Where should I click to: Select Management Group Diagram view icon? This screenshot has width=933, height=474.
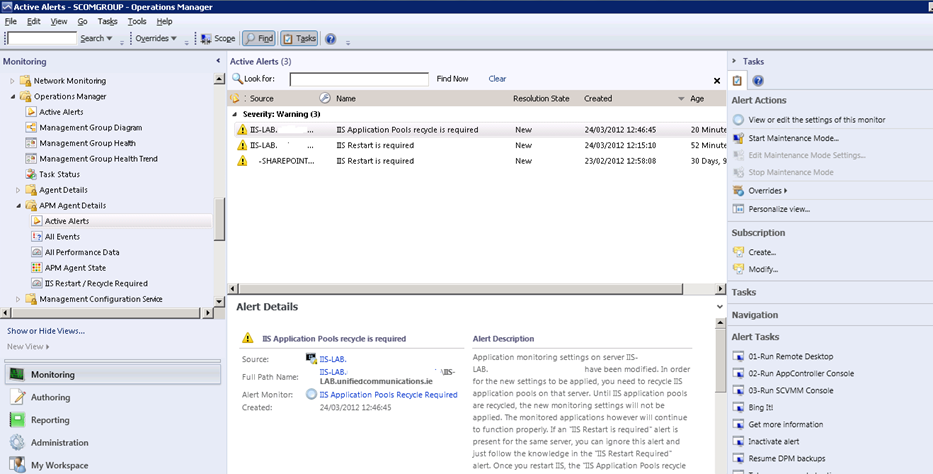click(31, 127)
